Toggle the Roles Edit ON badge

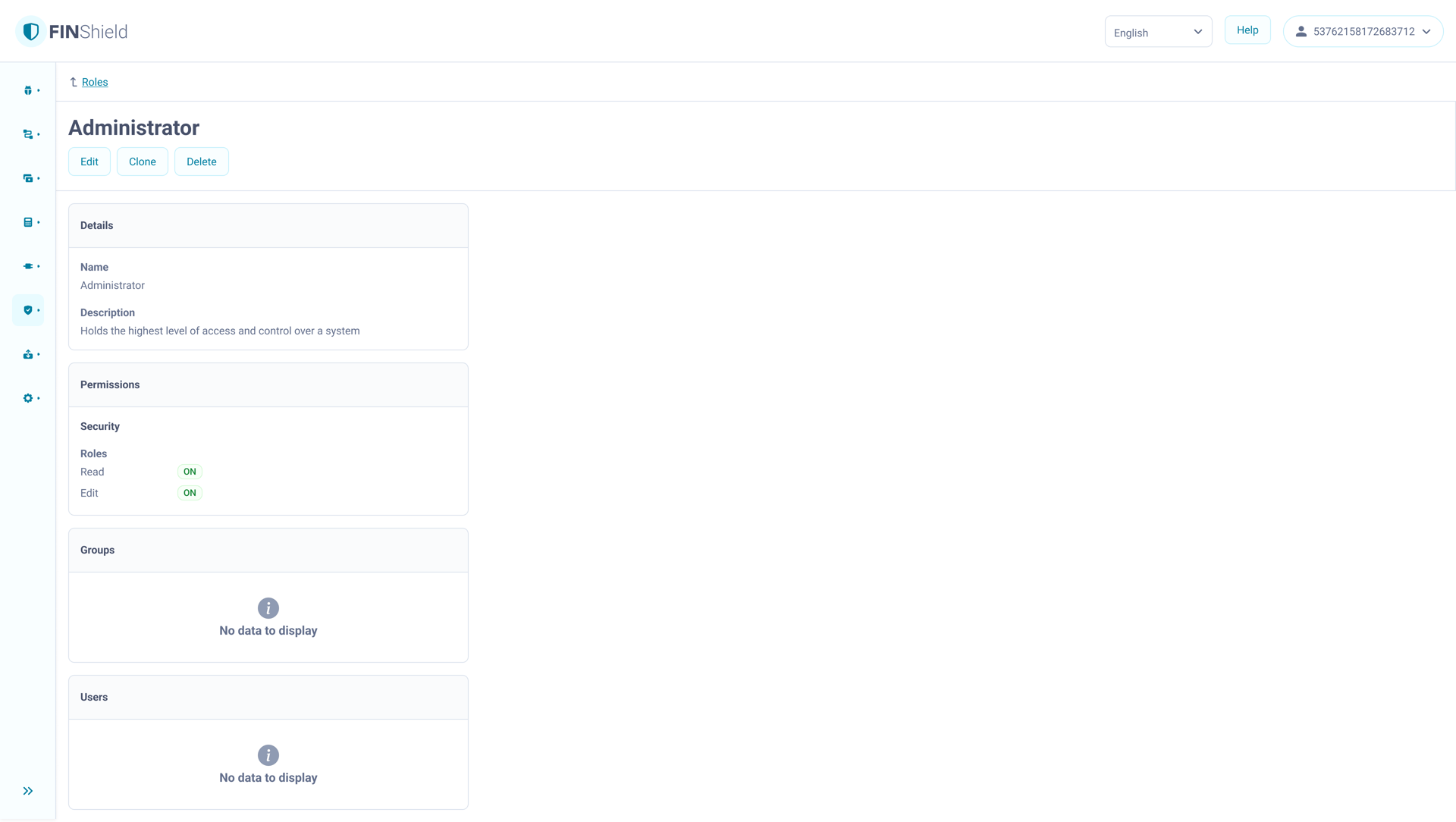[190, 493]
